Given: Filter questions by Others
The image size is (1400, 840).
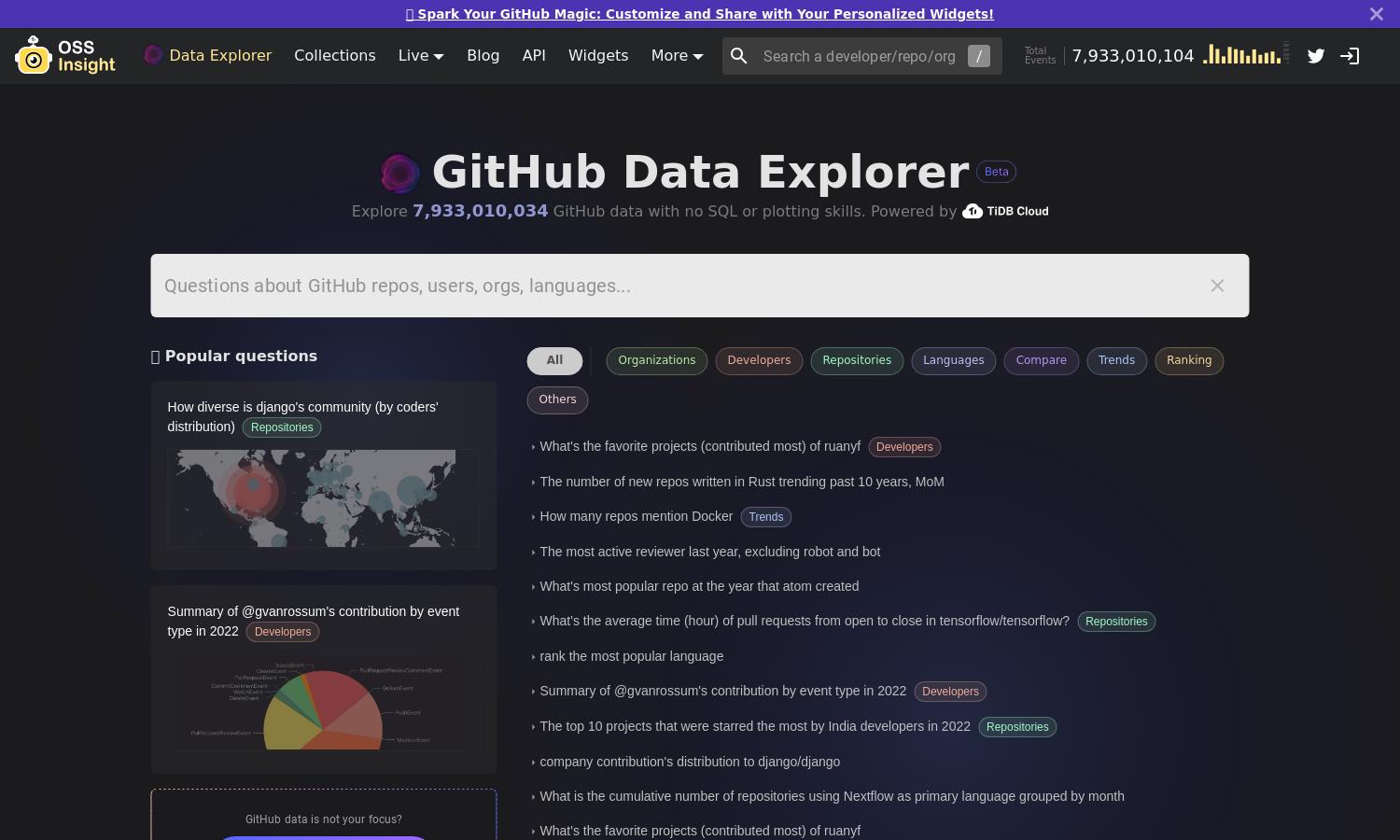Looking at the screenshot, I should 557,399.
